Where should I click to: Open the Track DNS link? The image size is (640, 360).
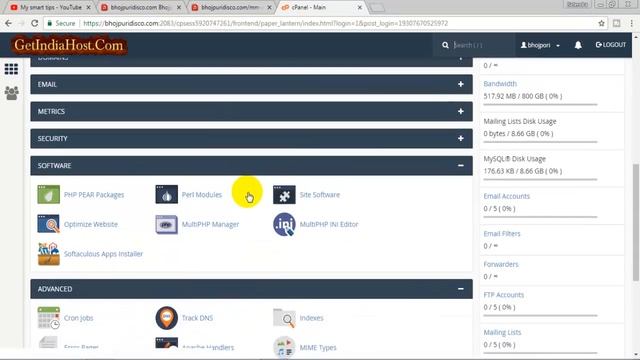[x=197, y=318]
